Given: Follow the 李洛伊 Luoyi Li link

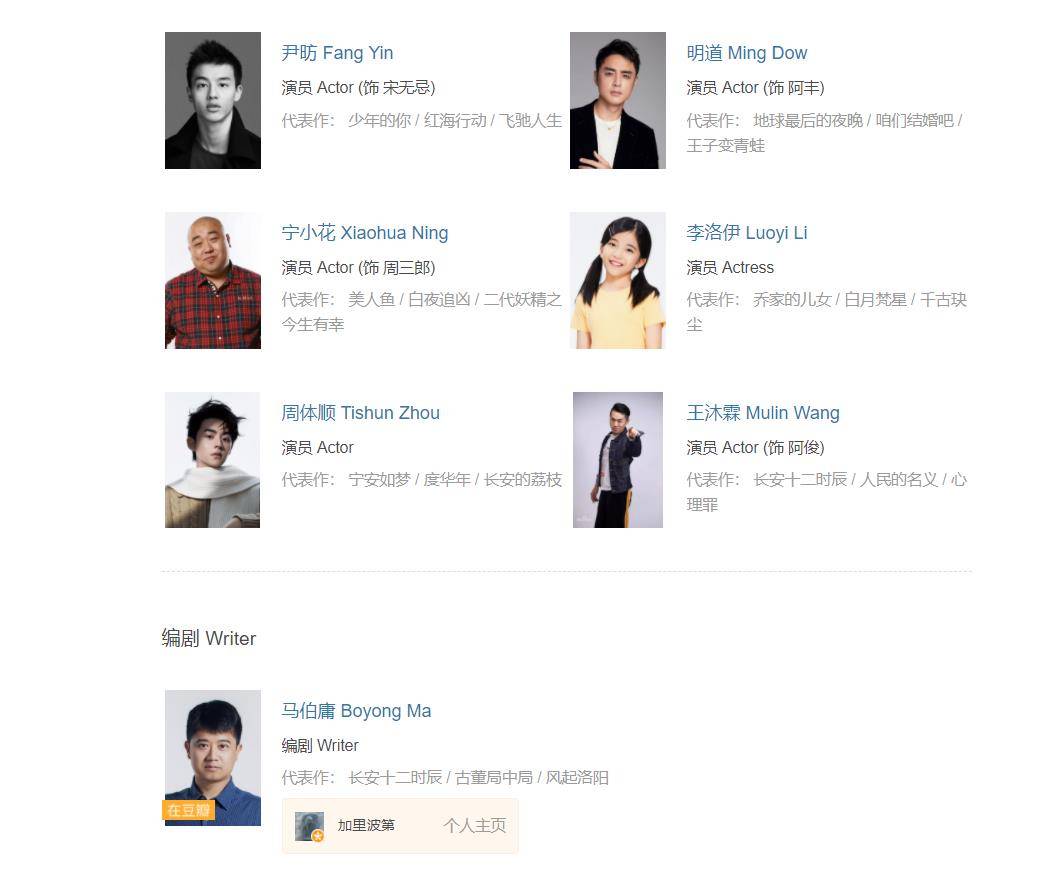Looking at the screenshot, I should (x=746, y=233).
